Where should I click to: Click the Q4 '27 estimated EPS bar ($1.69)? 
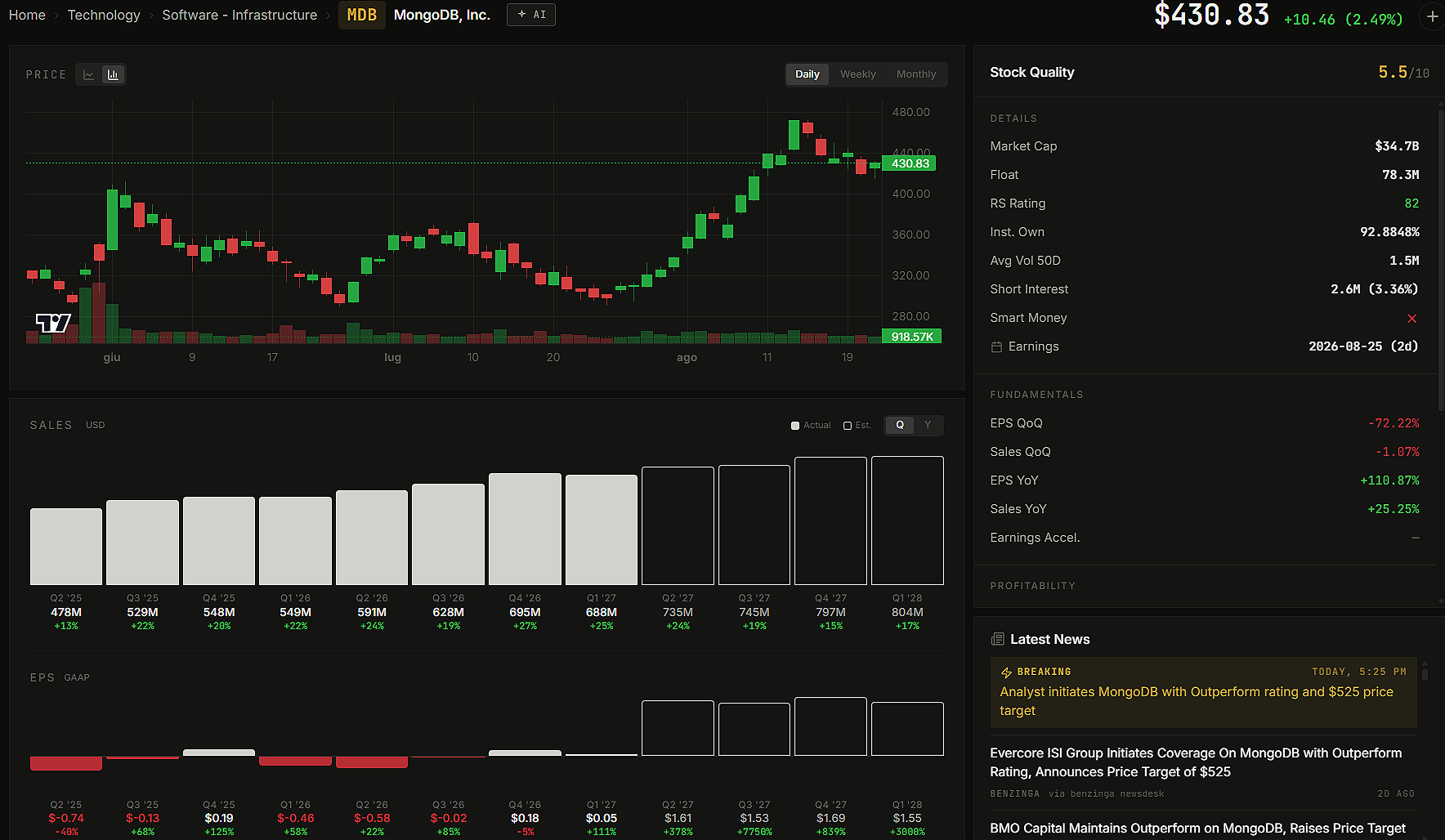point(830,726)
